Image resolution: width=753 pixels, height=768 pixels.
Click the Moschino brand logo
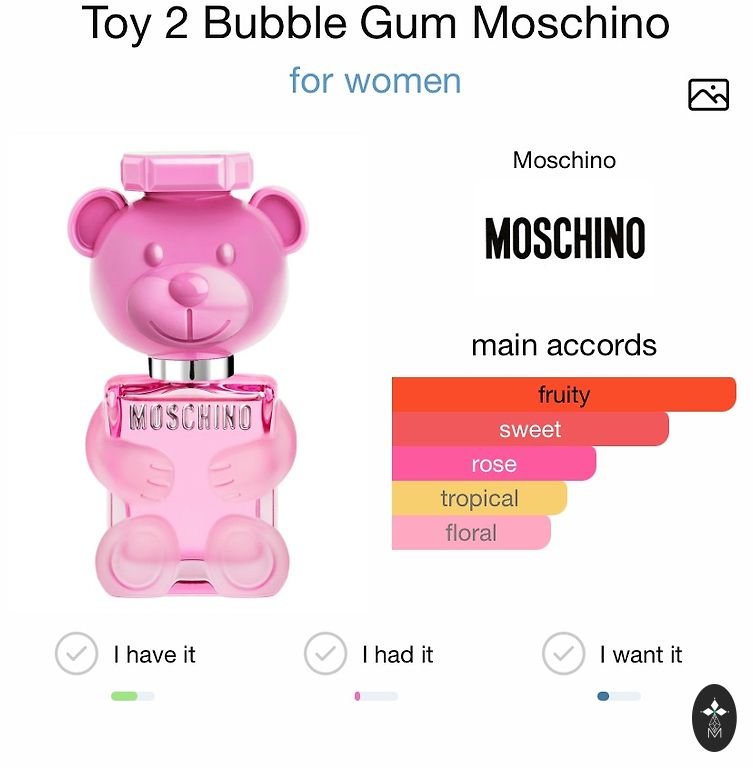point(564,239)
